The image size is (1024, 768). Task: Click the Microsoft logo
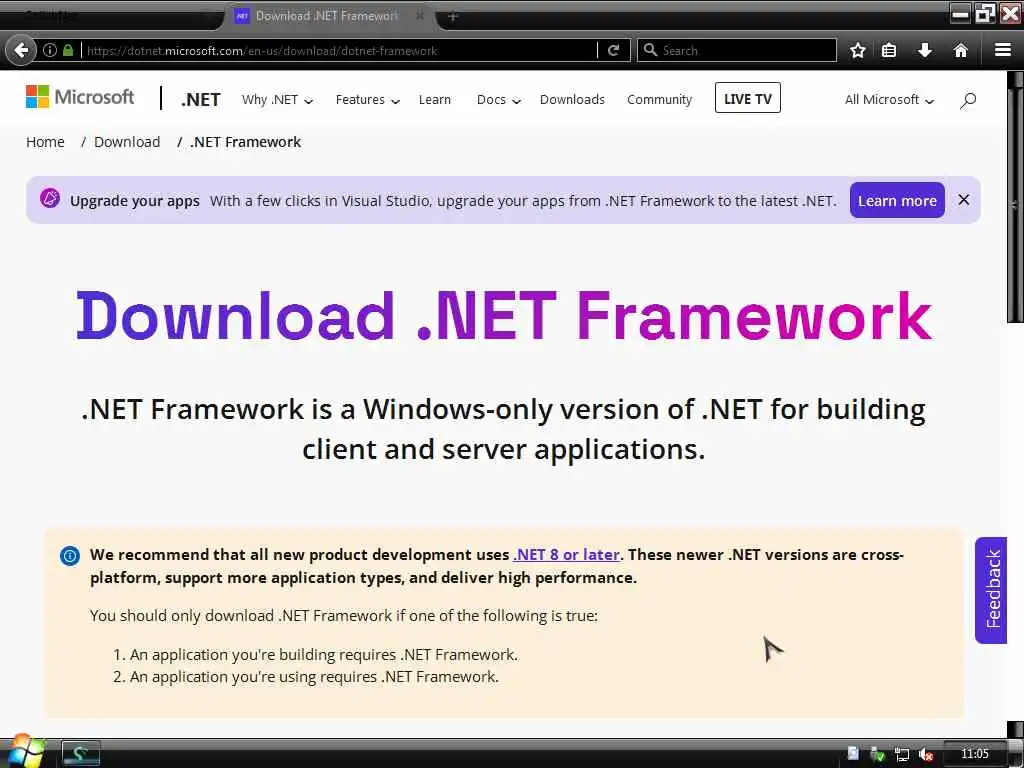pos(80,97)
